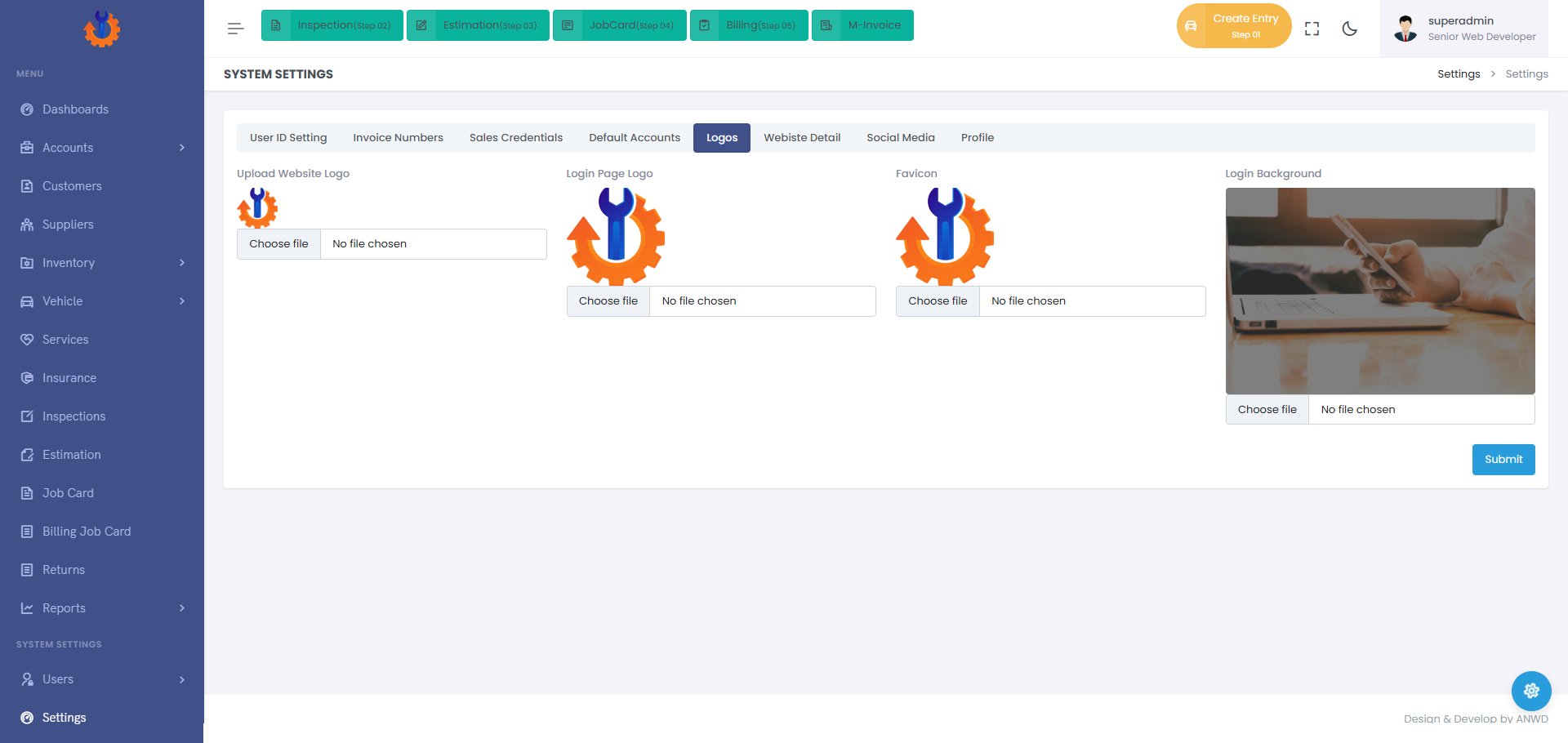This screenshot has height=743, width=1568.
Task: Click the "SYSTEM SETTINGS" page heading
Action: [278, 74]
